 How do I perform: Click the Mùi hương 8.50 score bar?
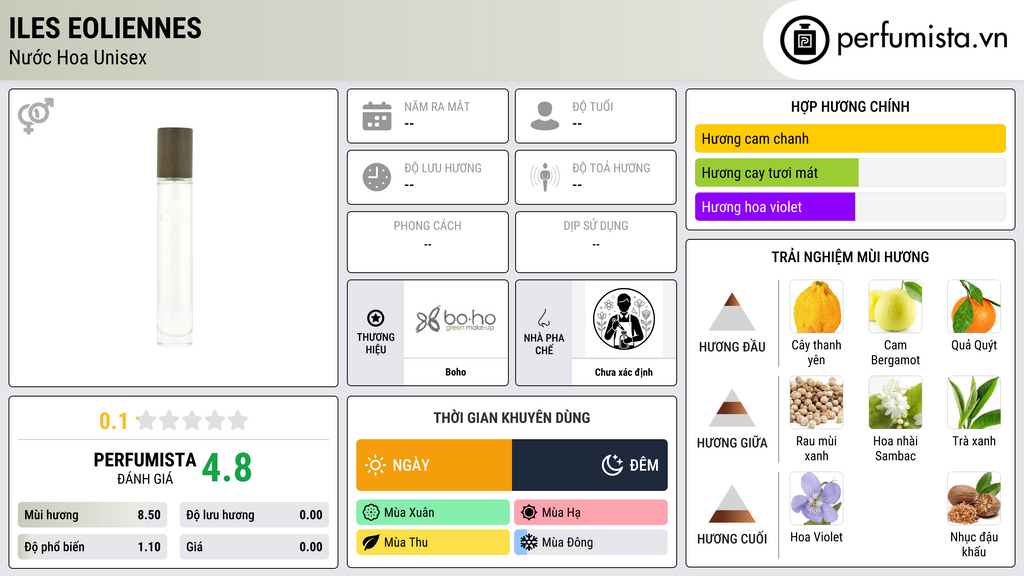[92, 515]
